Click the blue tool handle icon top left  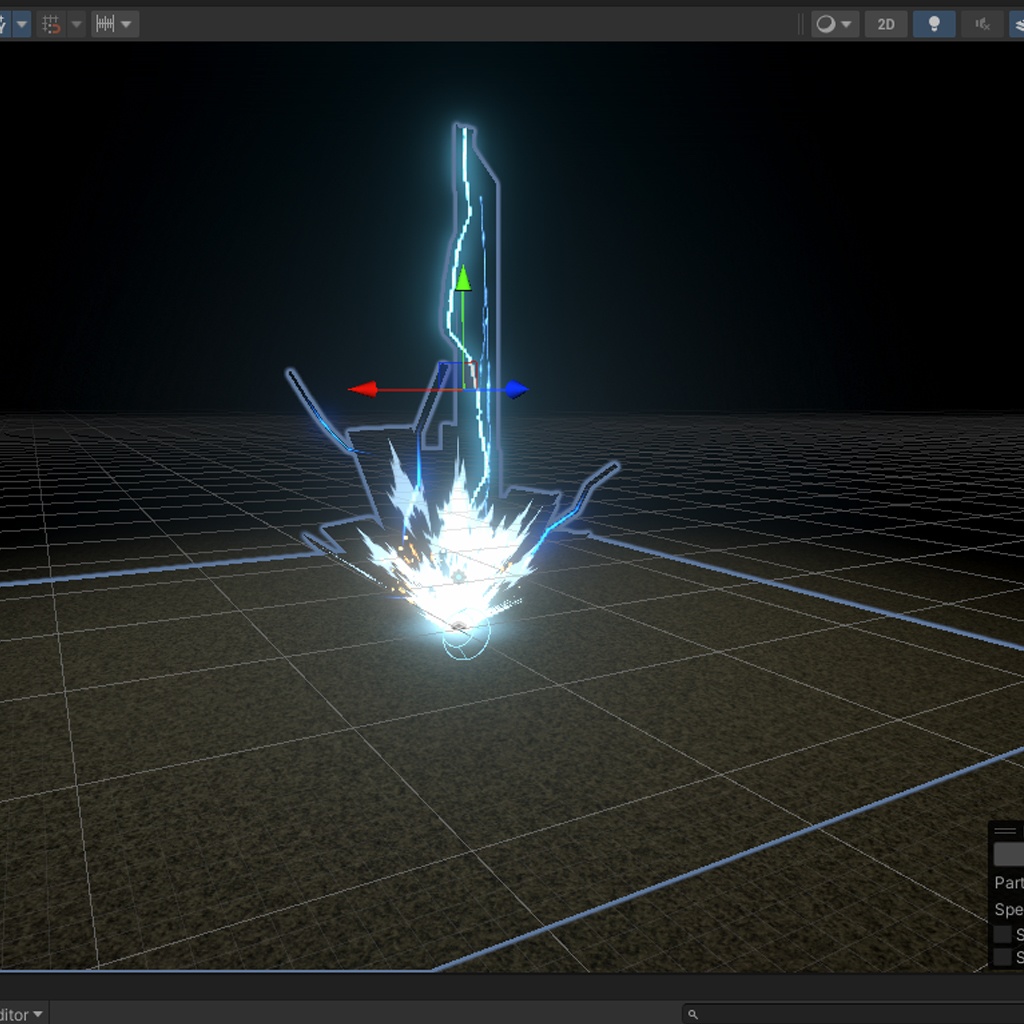(5, 24)
